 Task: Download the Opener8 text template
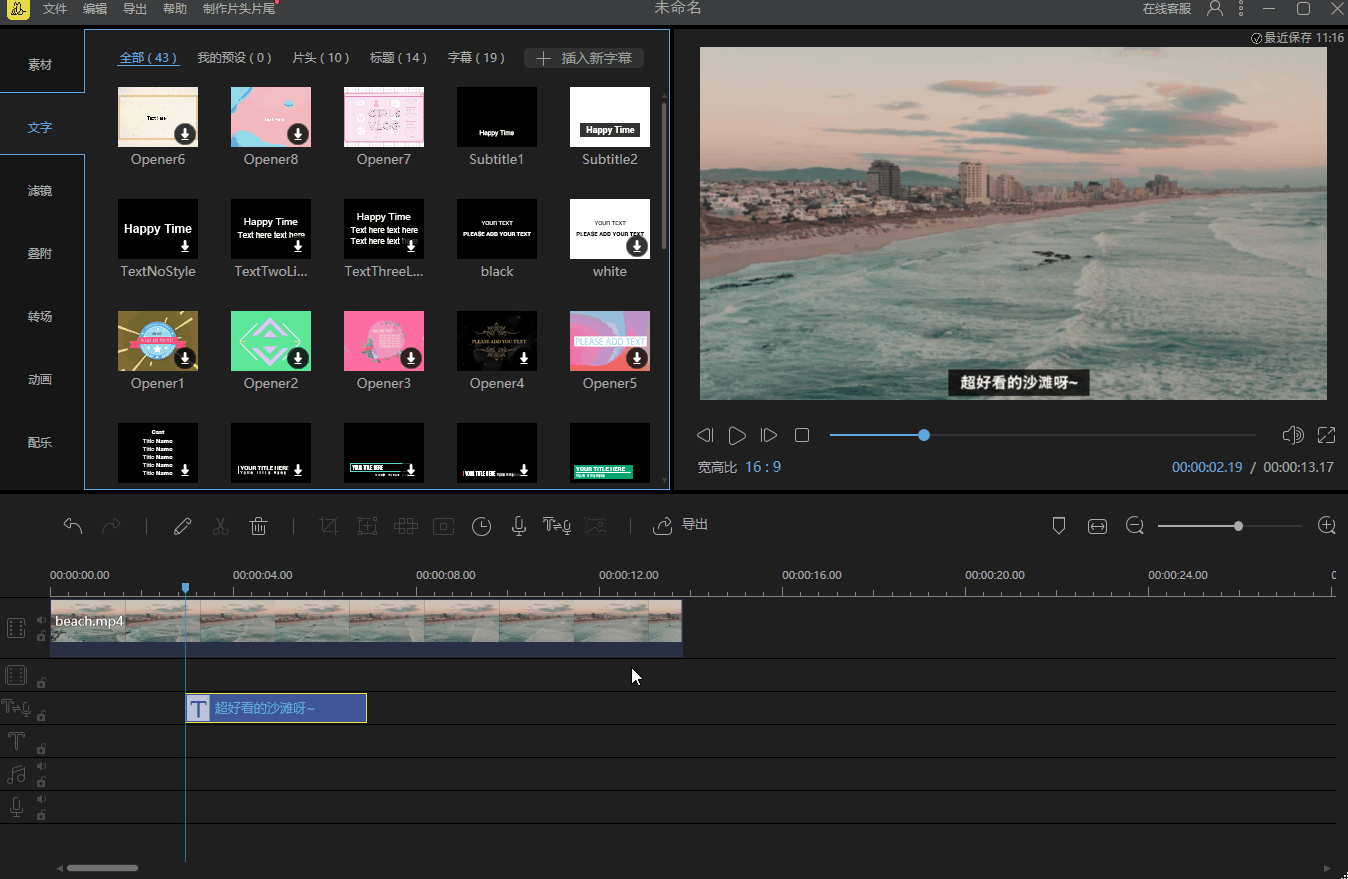pyautogui.click(x=298, y=134)
